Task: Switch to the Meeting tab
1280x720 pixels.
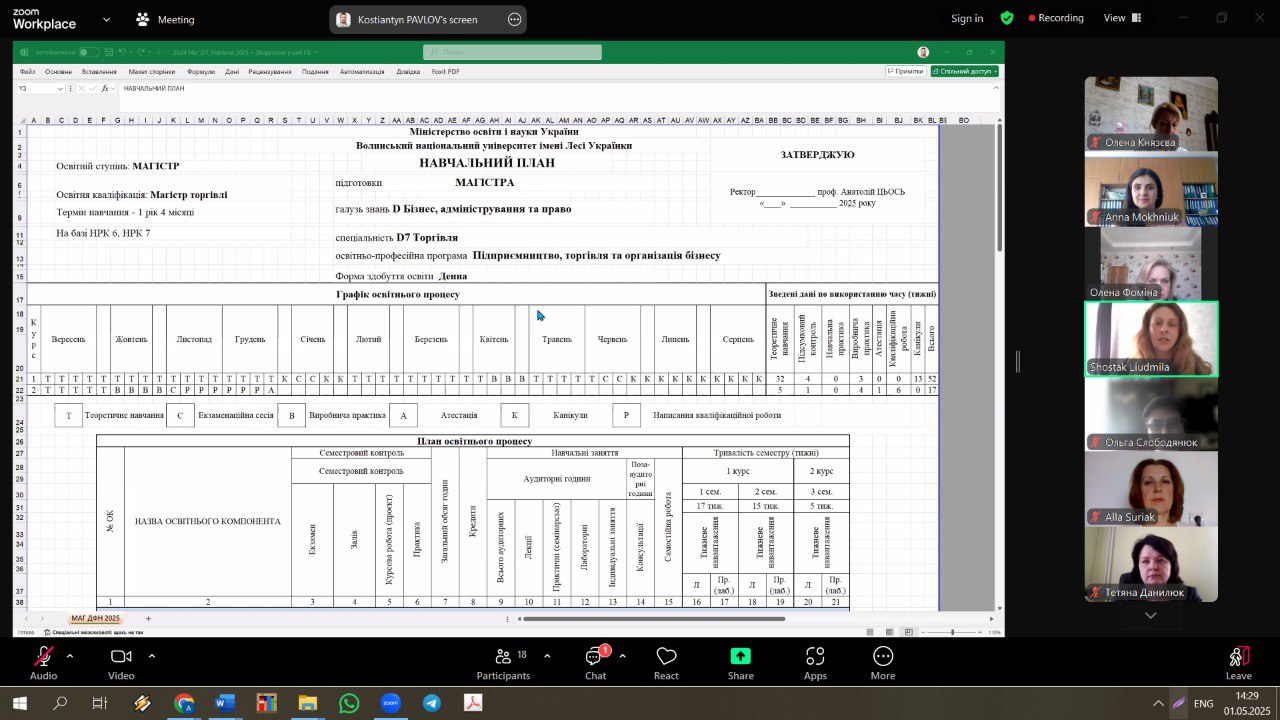Action: point(166,19)
